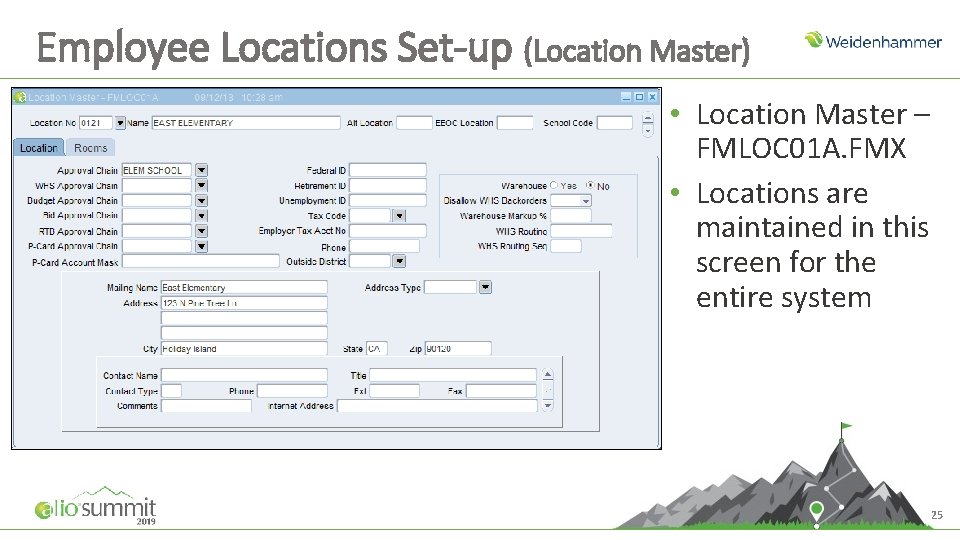Open WHS Approval Chain dropdown arrow
Image resolution: width=960 pixels, height=540 pixels.
(x=201, y=185)
